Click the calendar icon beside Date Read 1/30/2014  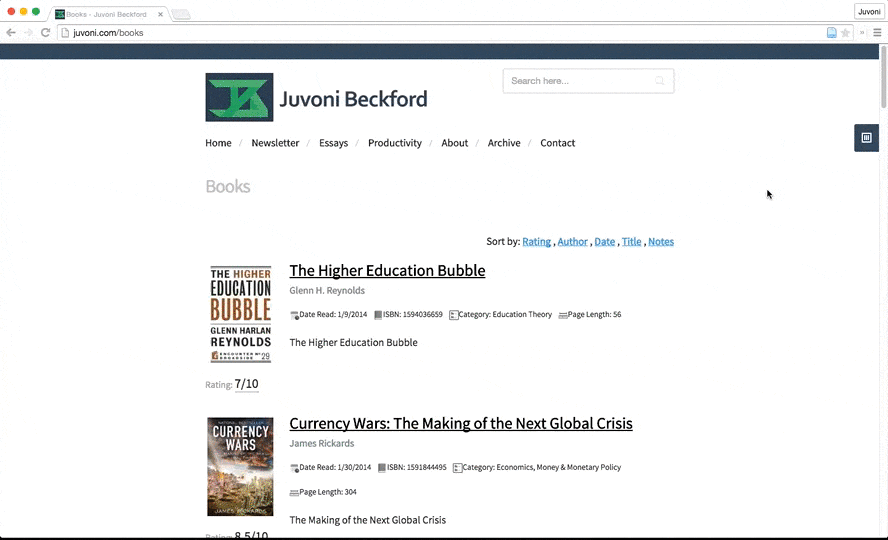coord(294,468)
